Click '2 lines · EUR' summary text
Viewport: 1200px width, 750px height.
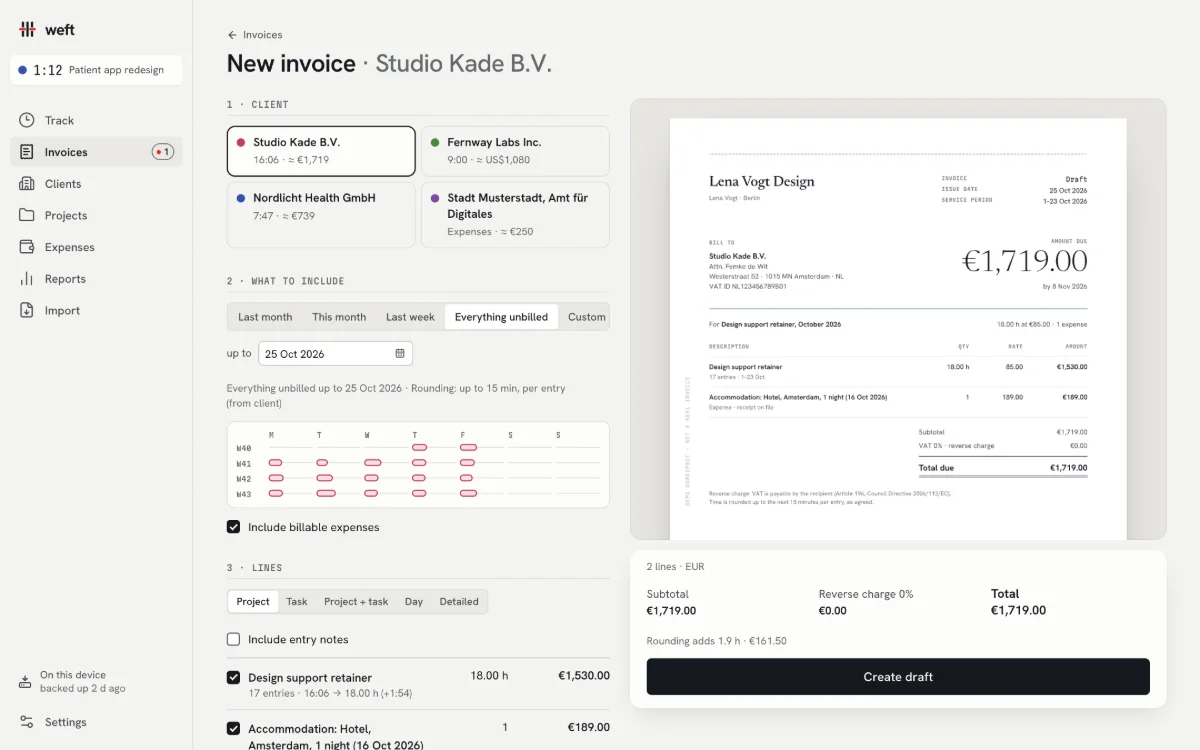tap(675, 566)
